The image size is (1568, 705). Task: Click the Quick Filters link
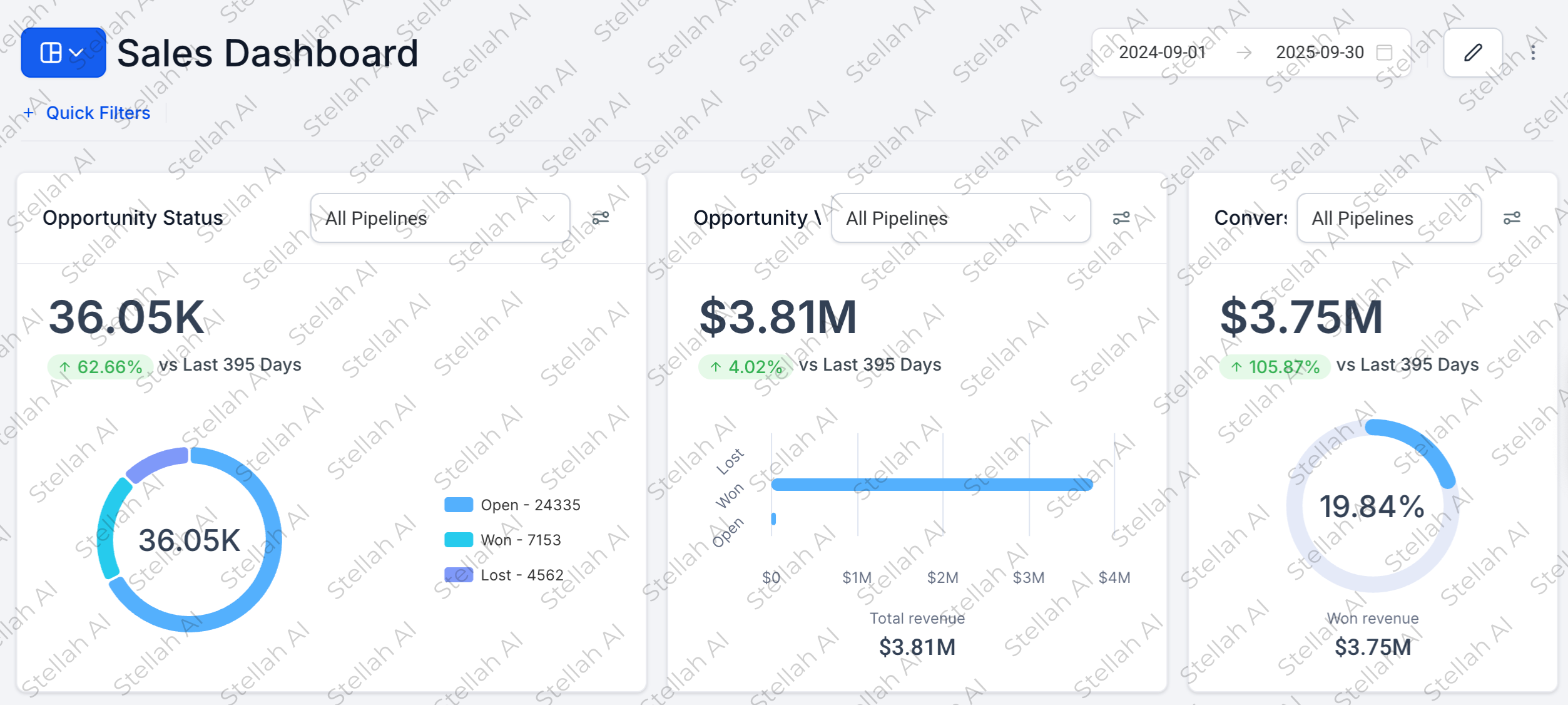(98, 113)
